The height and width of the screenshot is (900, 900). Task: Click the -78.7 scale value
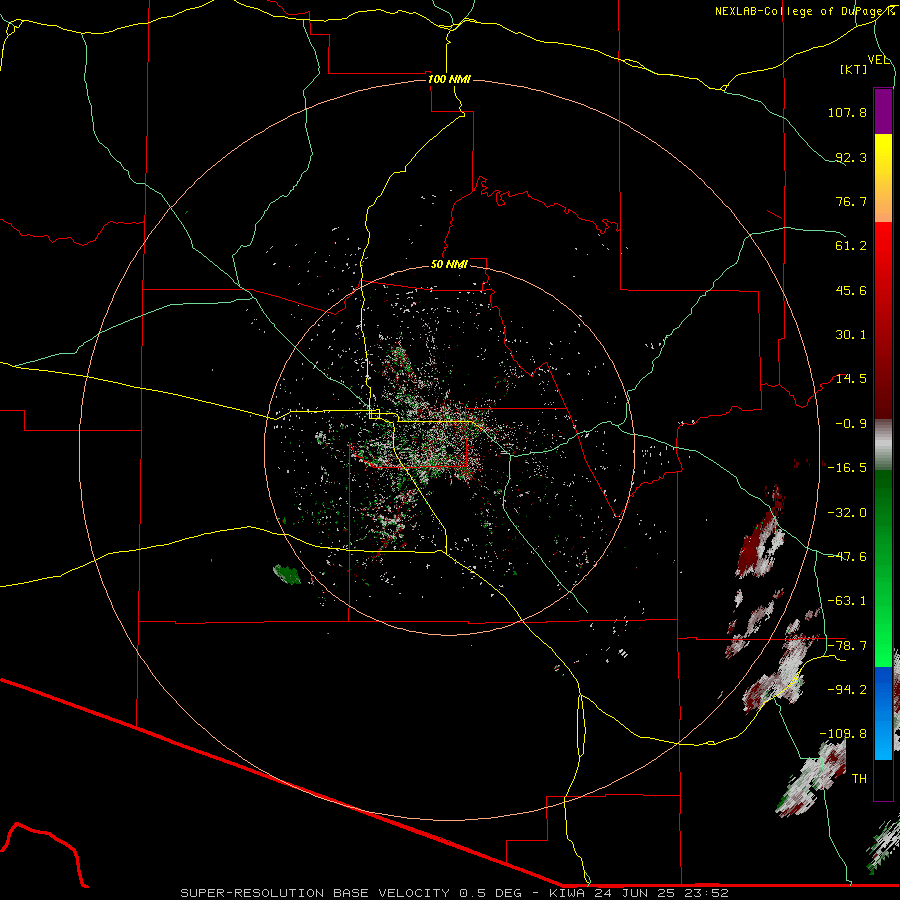pyautogui.click(x=847, y=646)
